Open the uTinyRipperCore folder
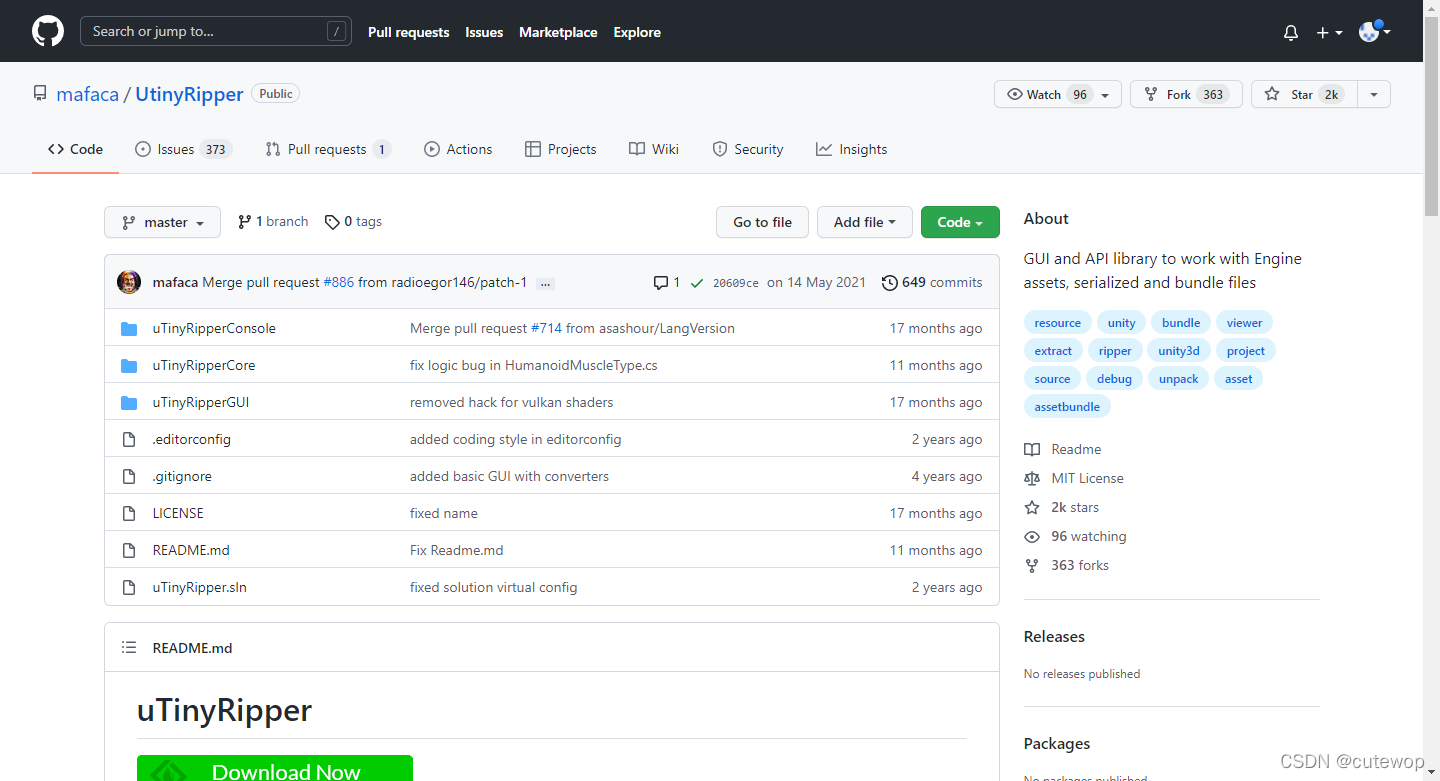The image size is (1440, 781). click(x=204, y=365)
